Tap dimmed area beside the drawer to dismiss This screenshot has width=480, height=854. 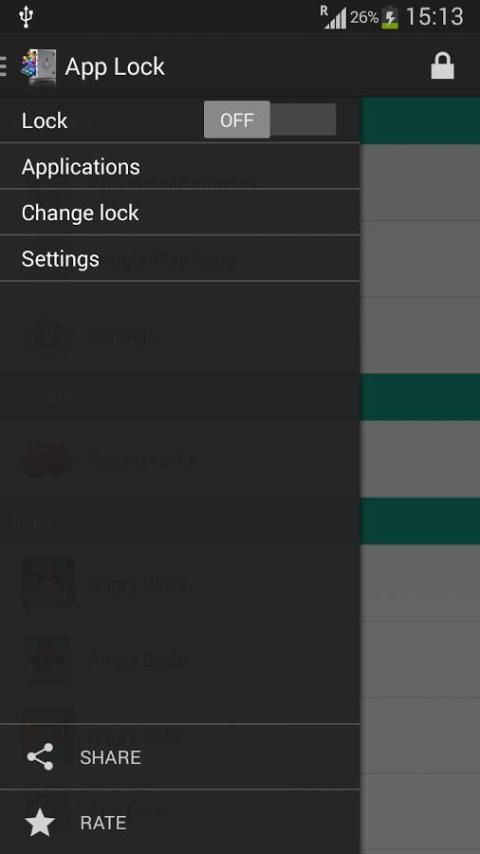[x=420, y=474]
